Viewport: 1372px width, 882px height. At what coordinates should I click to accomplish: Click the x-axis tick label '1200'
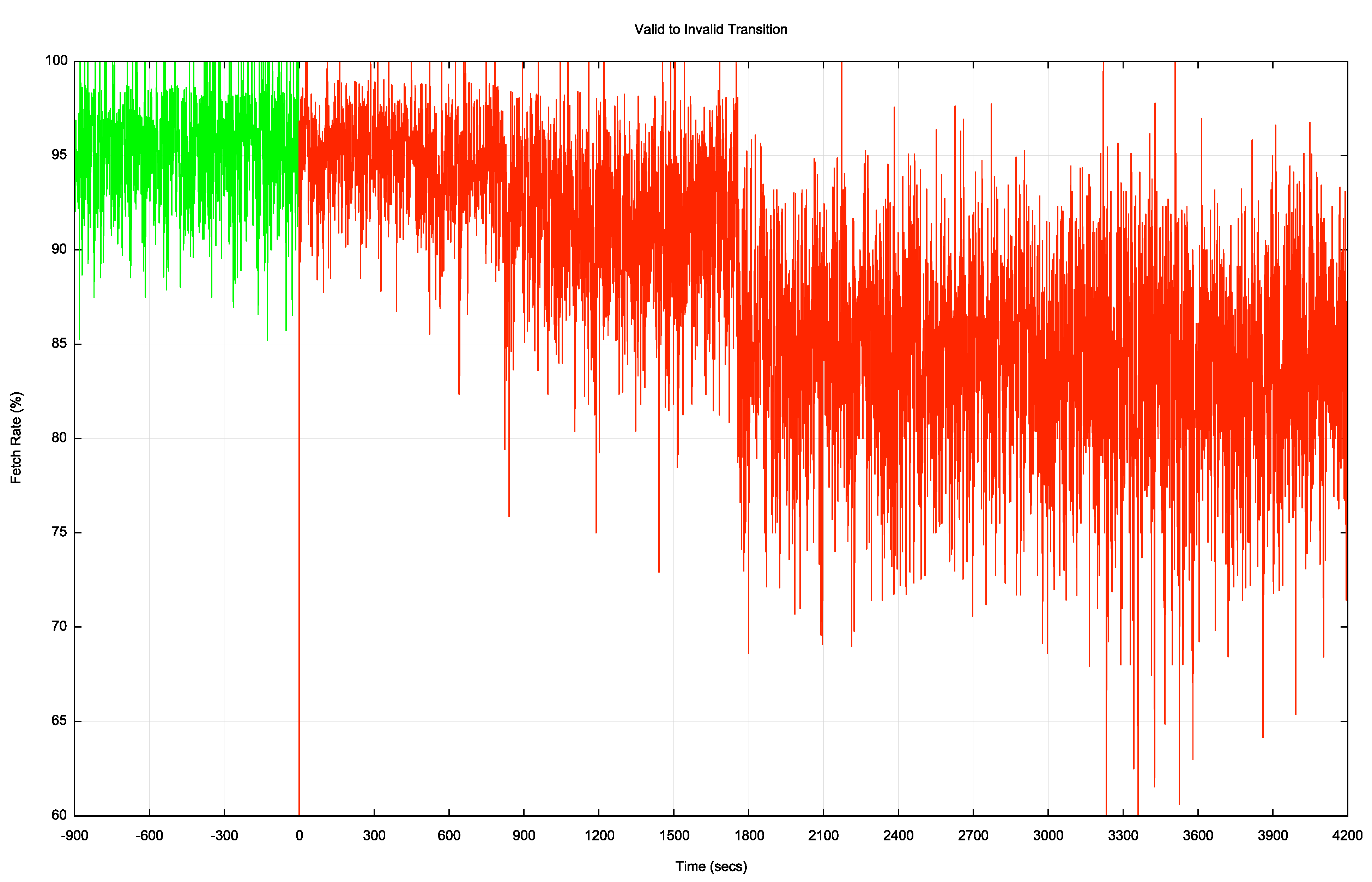coord(599,836)
